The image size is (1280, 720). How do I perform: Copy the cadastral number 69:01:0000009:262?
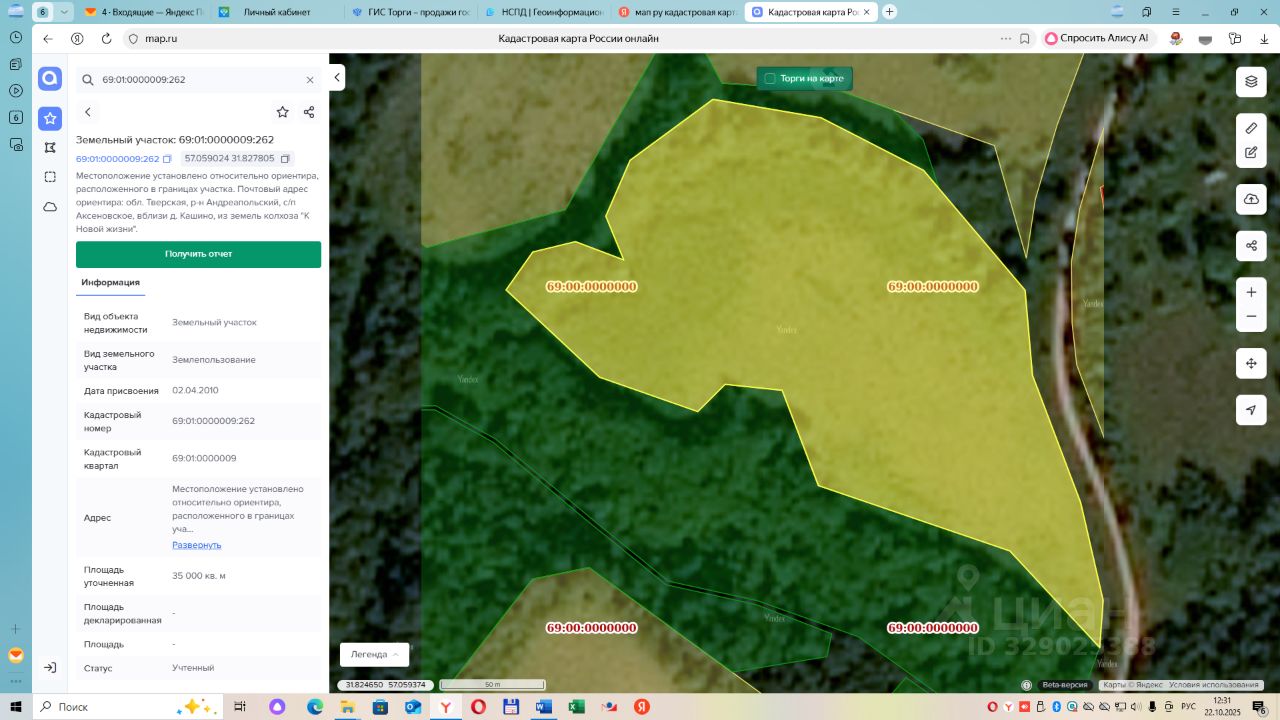coord(167,159)
